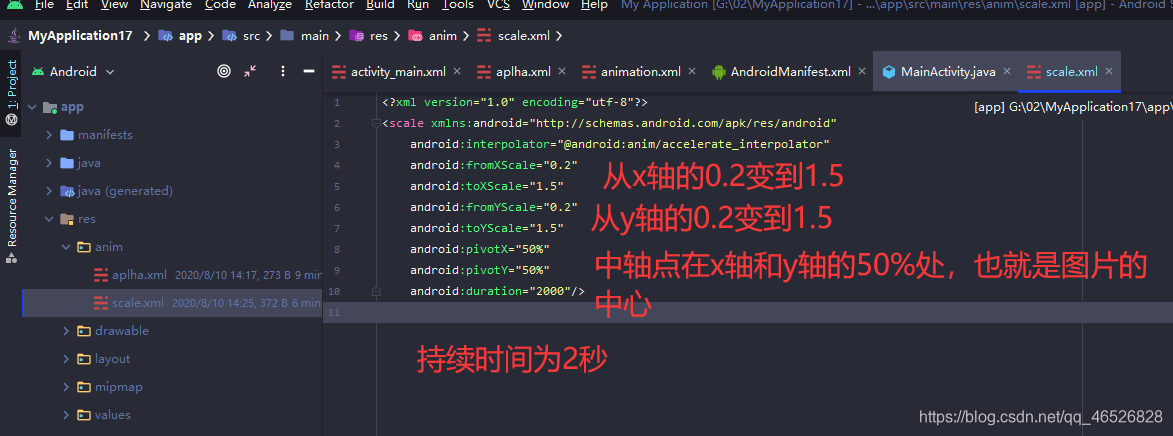The height and width of the screenshot is (436, 1173).
Task: Hide the Project panel with minus icon
Action: coord(308,71)
